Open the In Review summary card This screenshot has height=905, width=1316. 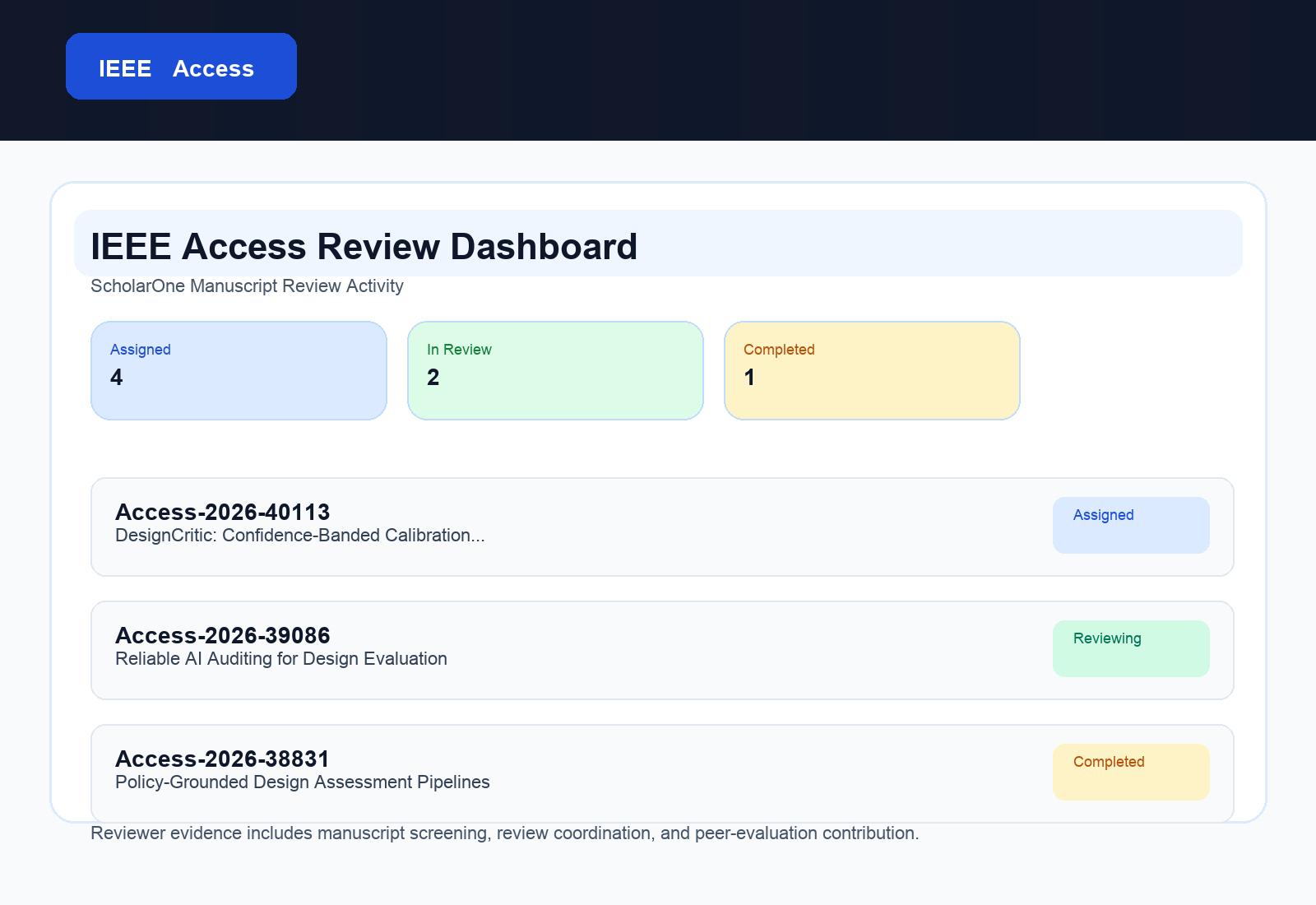click(x=555, y=370)
